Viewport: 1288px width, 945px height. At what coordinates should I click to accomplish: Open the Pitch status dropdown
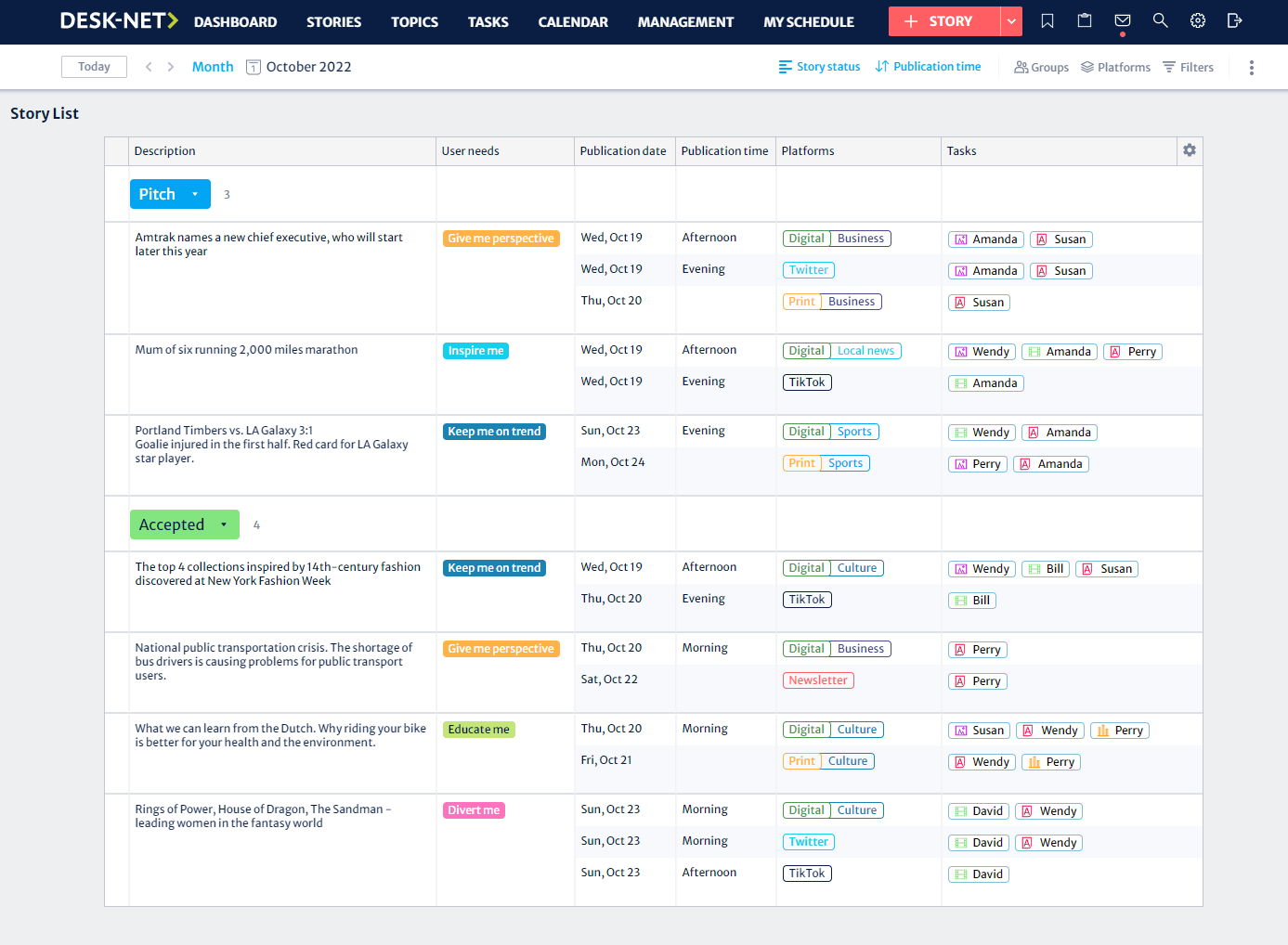pyautogui.click(x=193, y=193)
